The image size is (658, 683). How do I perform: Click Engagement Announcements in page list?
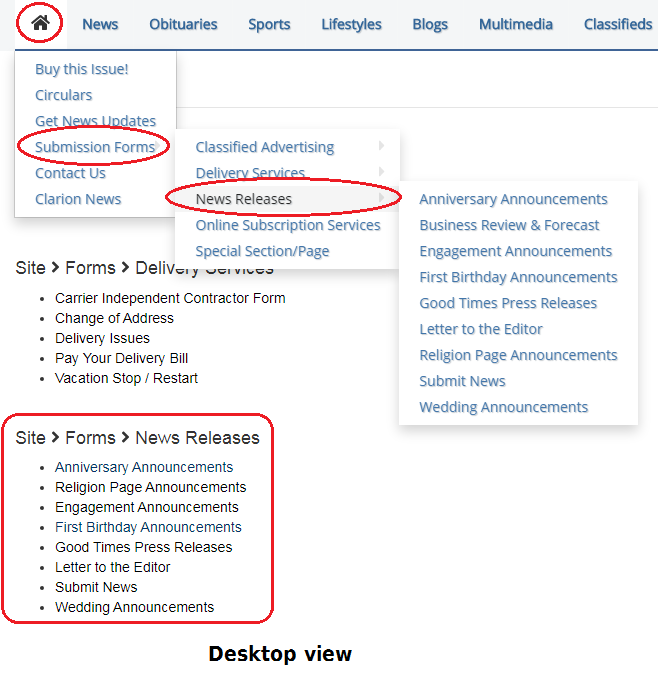146,507
